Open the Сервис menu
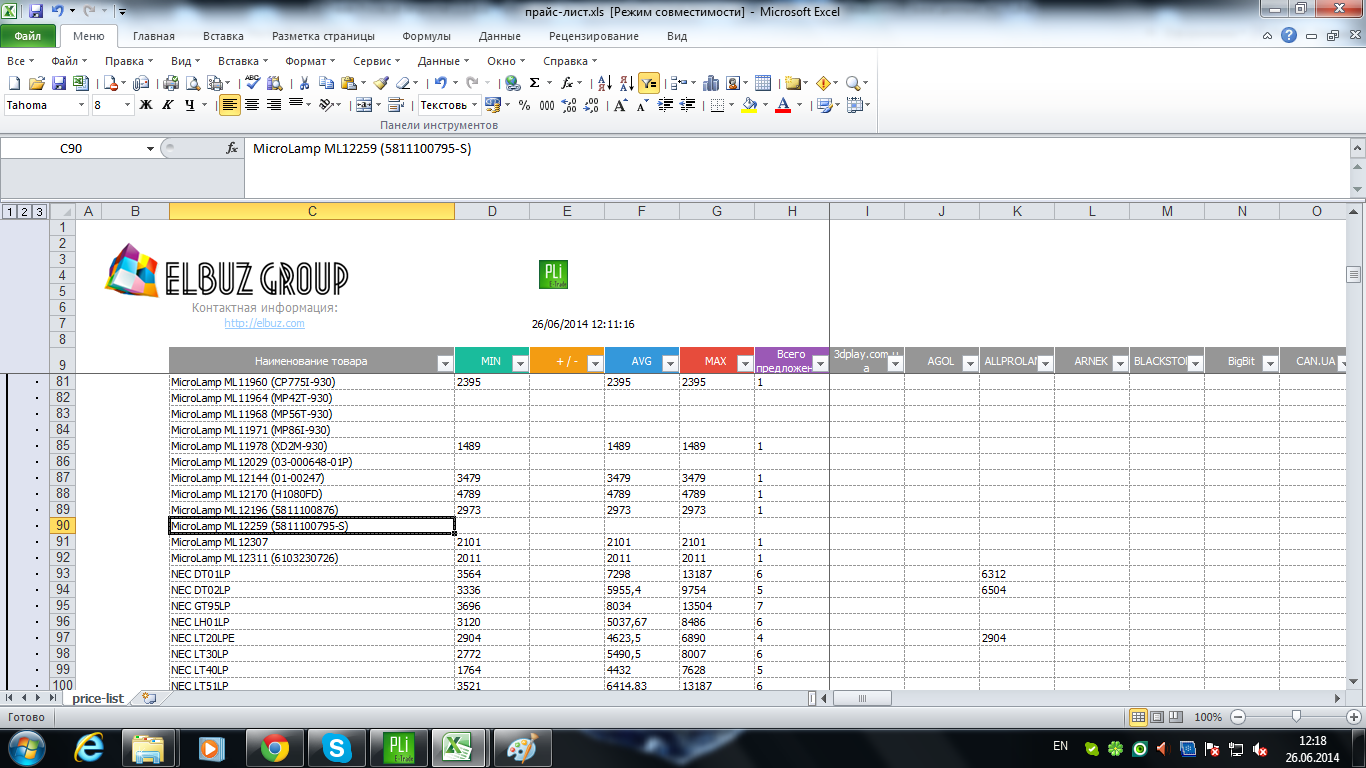Screen dimensions: 1366x768 (377, 61)
